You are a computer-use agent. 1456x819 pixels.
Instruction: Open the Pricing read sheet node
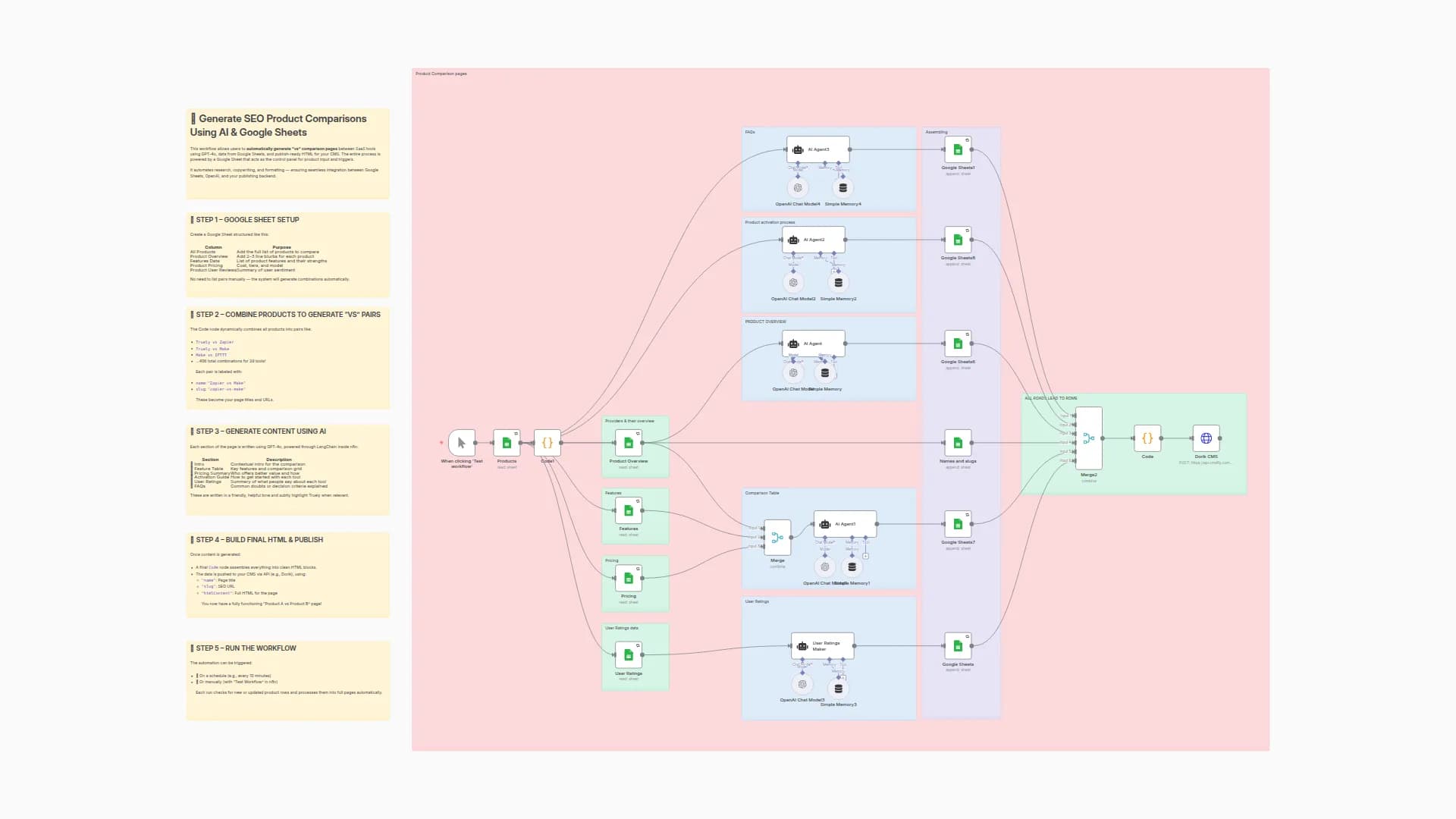tap(628, 576)
